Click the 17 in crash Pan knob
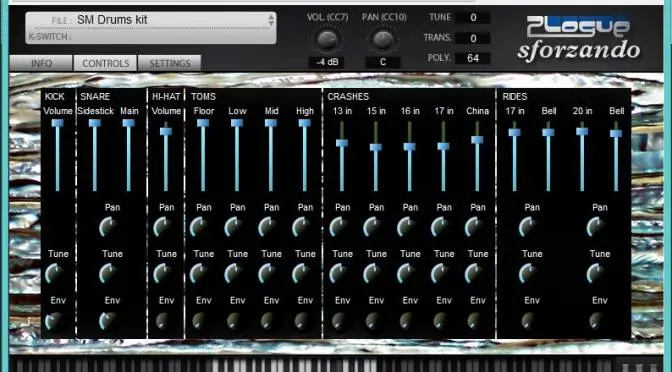 (440, 226)
